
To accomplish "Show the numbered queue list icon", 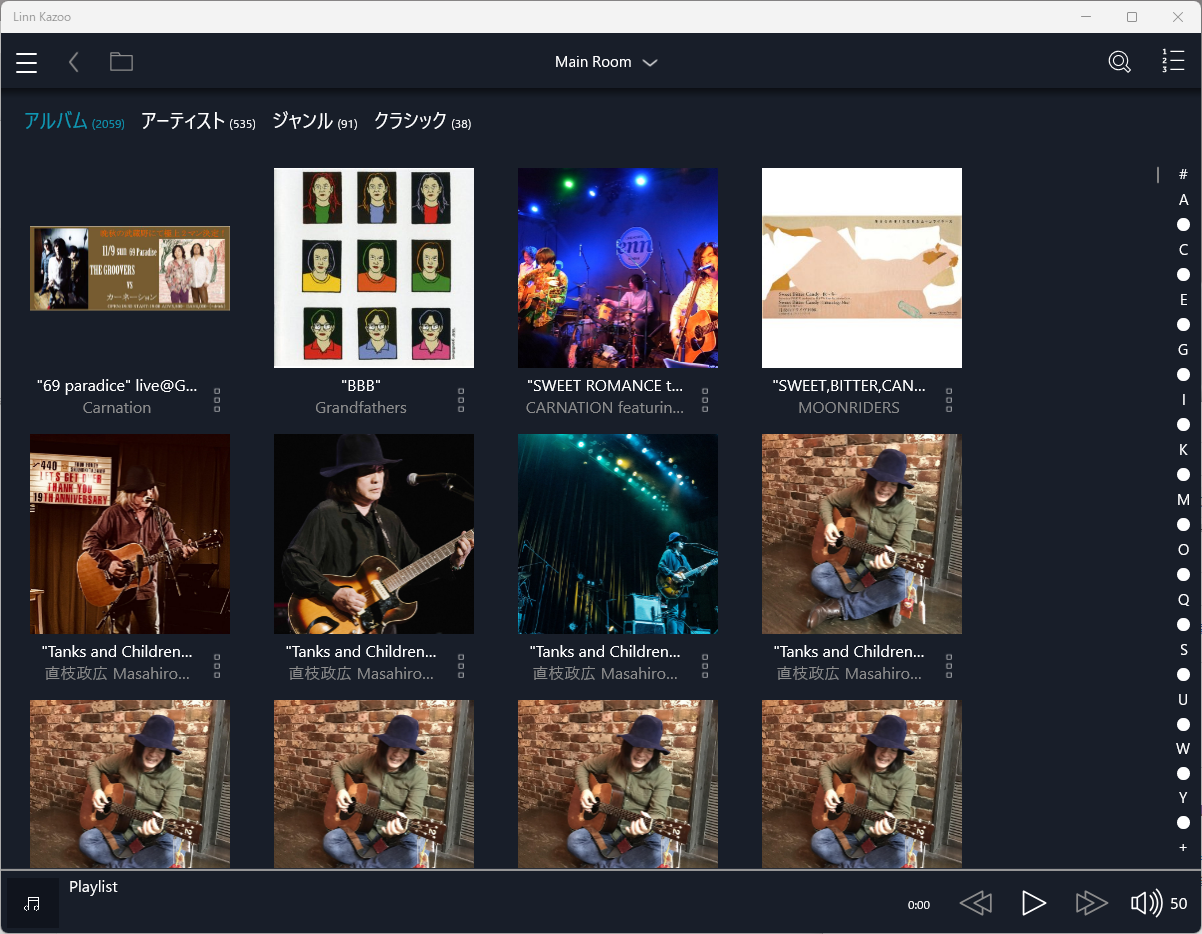I will [x=1173, y=61].
